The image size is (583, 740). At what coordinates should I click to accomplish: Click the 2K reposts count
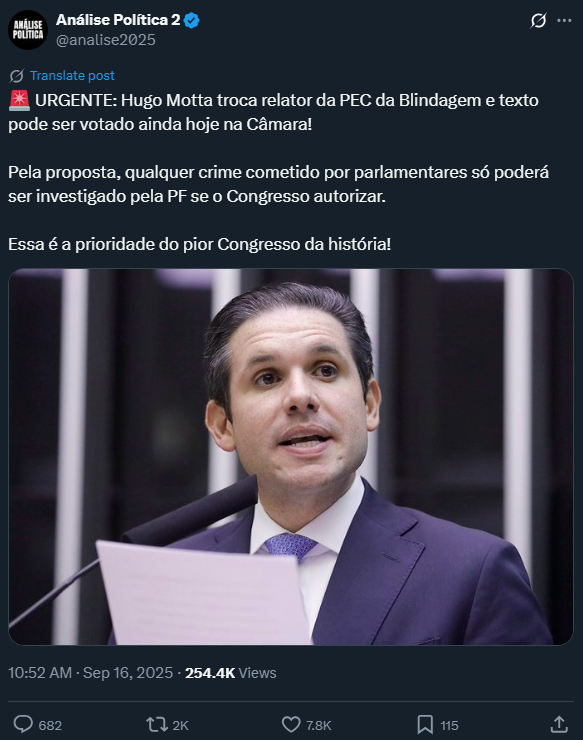click(180, 725)
